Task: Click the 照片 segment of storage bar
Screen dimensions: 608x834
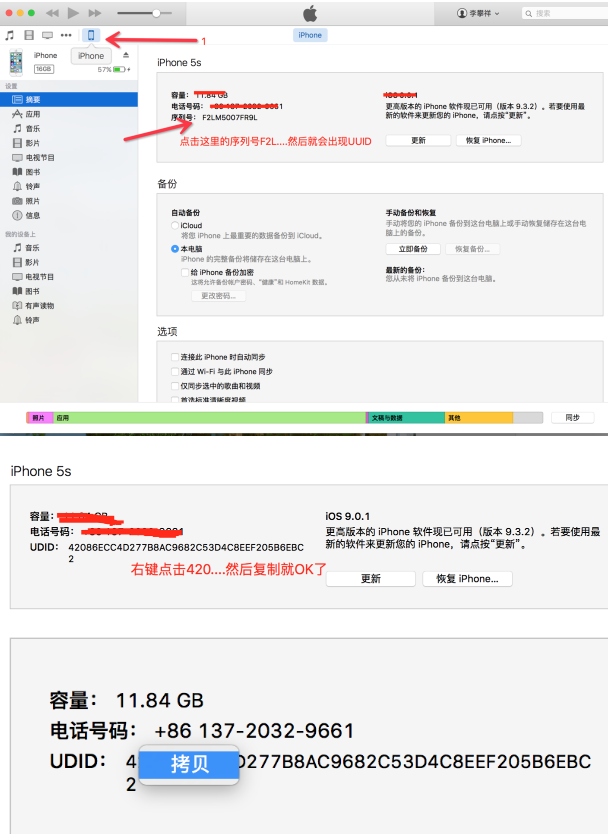Action: click(40, 418)
